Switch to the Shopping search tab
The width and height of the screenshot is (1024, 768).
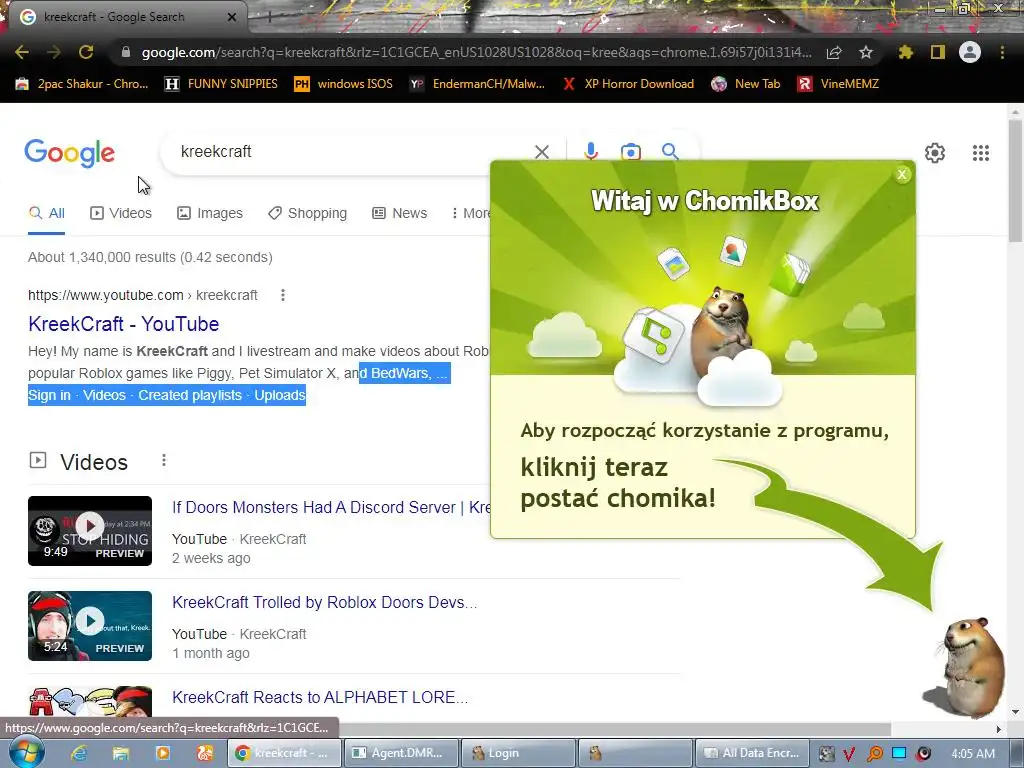[x=307, y=214]
